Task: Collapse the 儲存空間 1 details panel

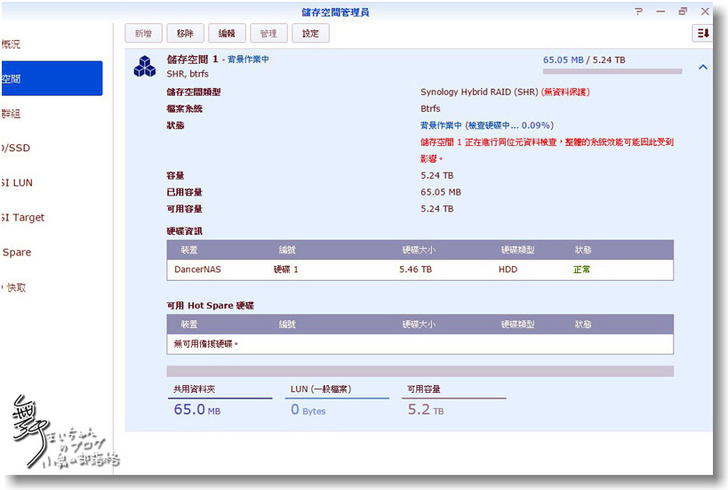Action: coord(702,67)
